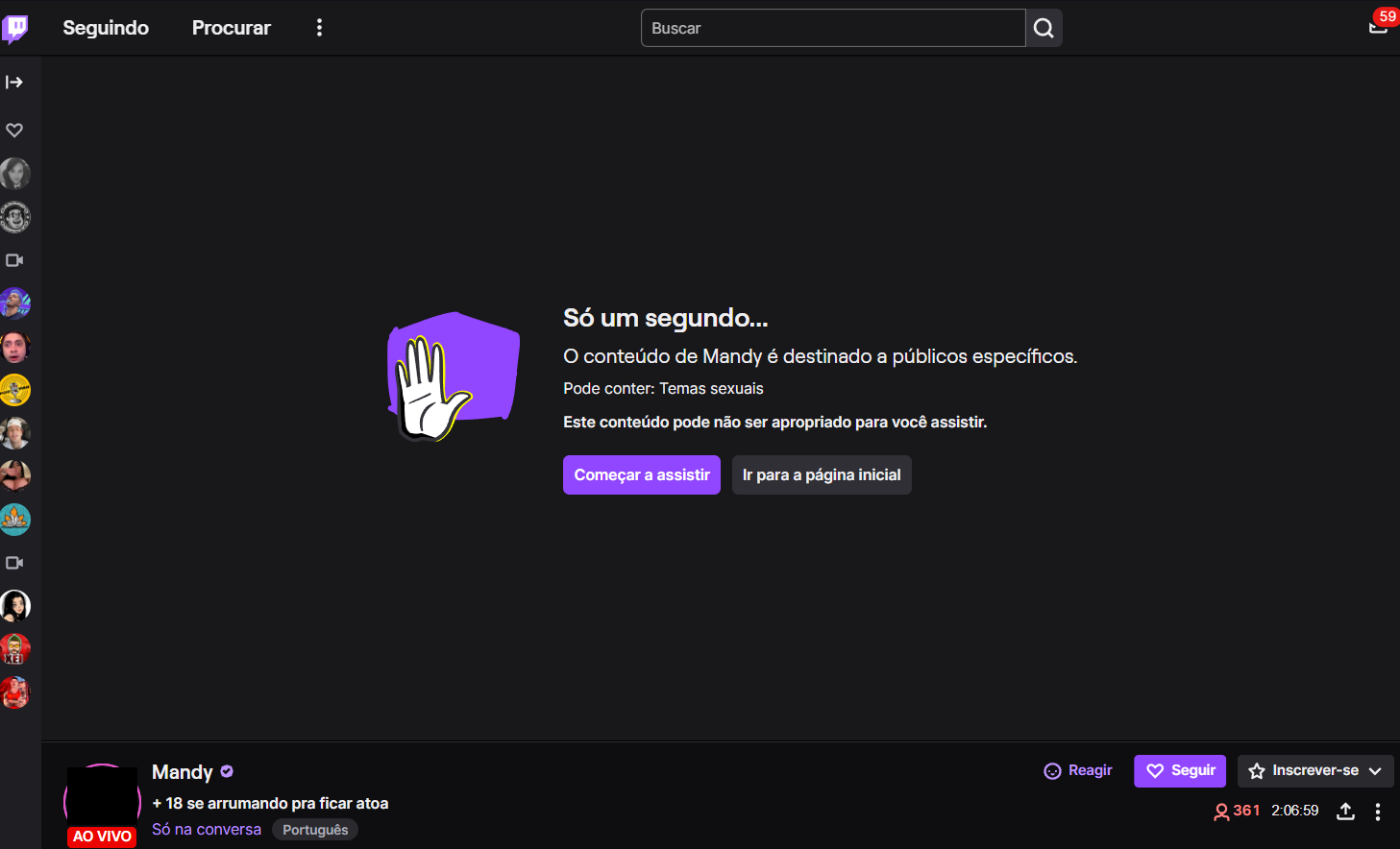Open sidebar avatar of man with red background
1400x849 pixels.
[14, 347]
